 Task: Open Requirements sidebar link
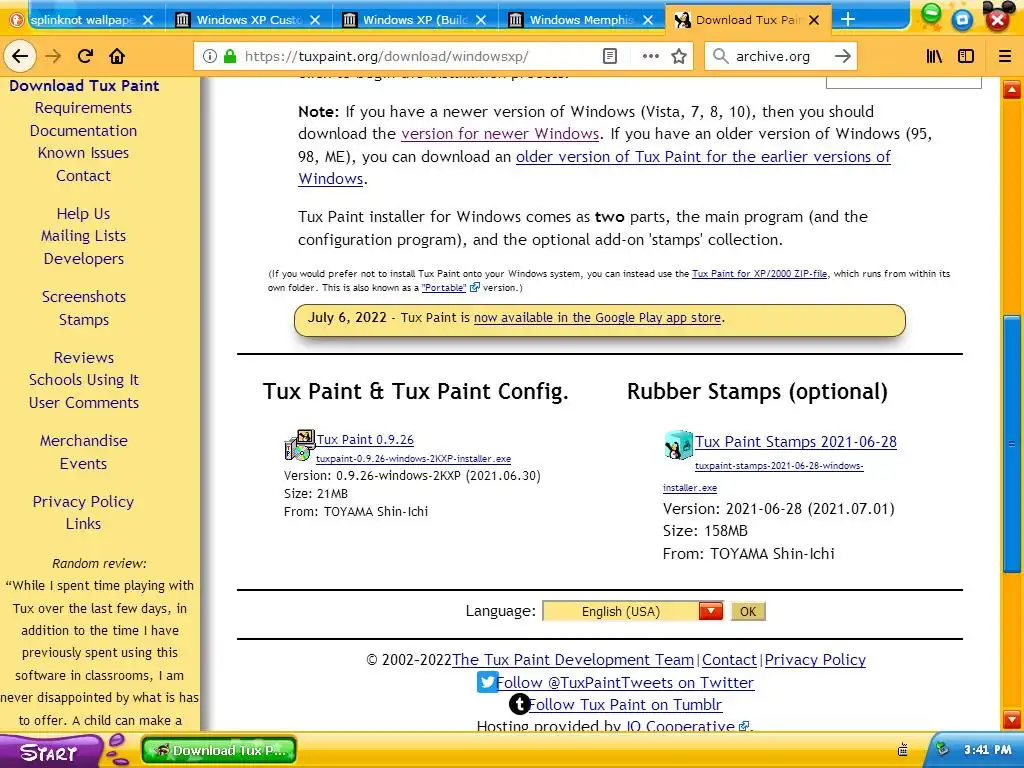point(84,108)
